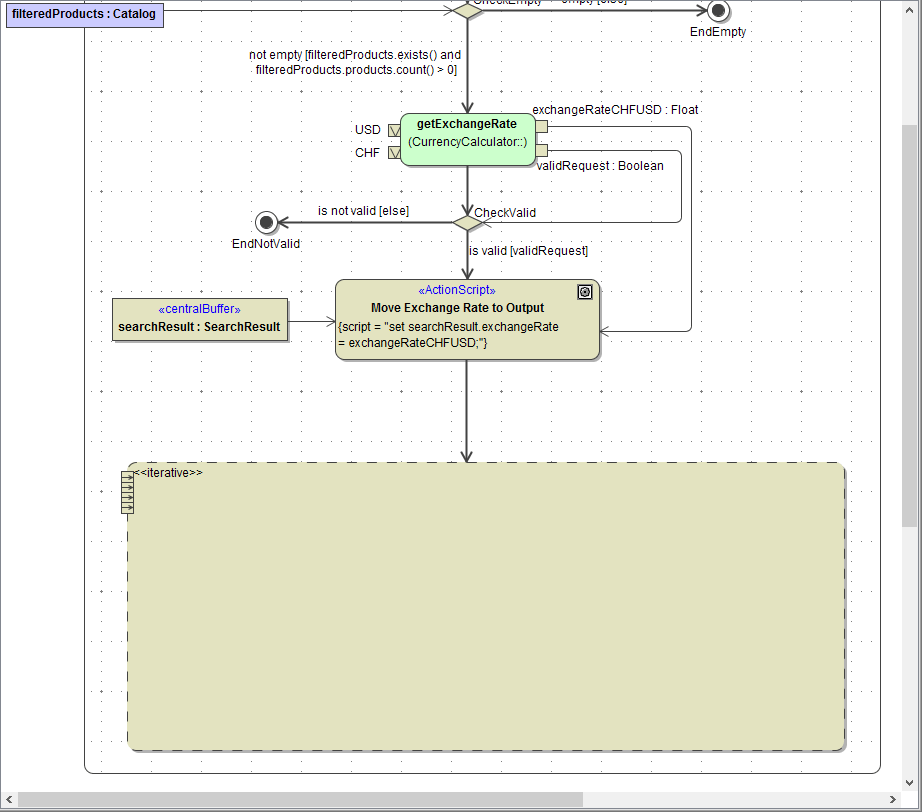922x812 pixels.
Task: Click the 'is not valid [else]' guard label
Action: point(363,211)
